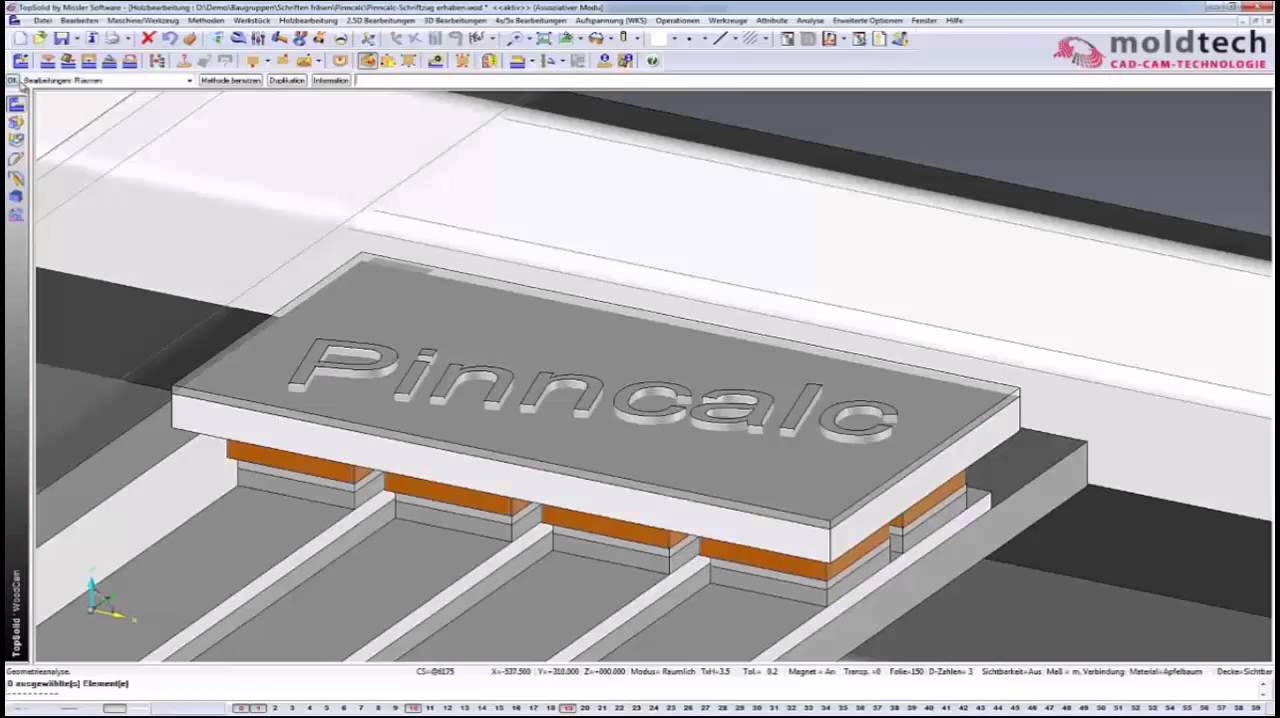Viewport: 1280px width, 718px height.
Task: Click the white color swatch in toolbar
Action: pos(658,38)
